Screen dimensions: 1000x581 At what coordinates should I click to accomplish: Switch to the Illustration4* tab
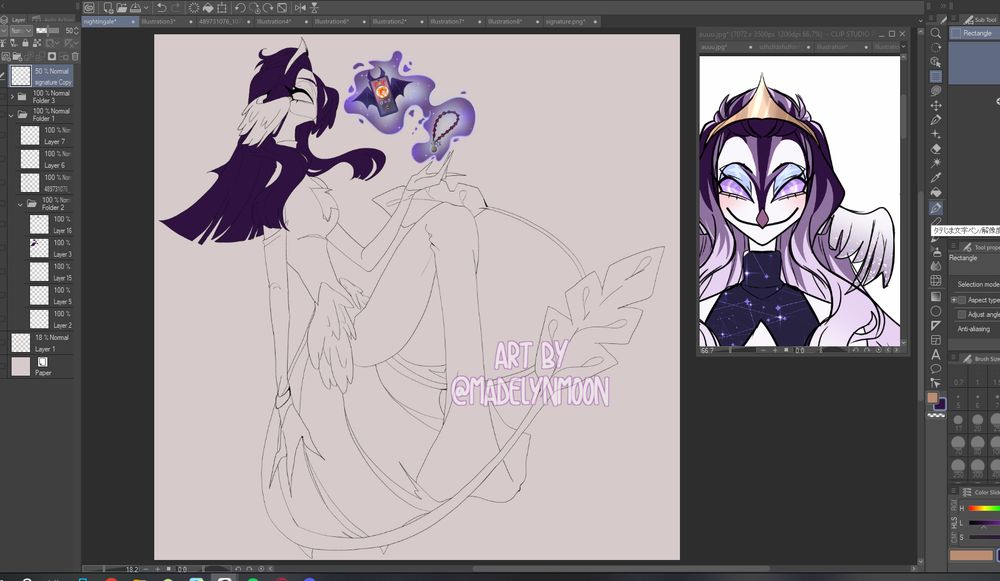(283, 22)
